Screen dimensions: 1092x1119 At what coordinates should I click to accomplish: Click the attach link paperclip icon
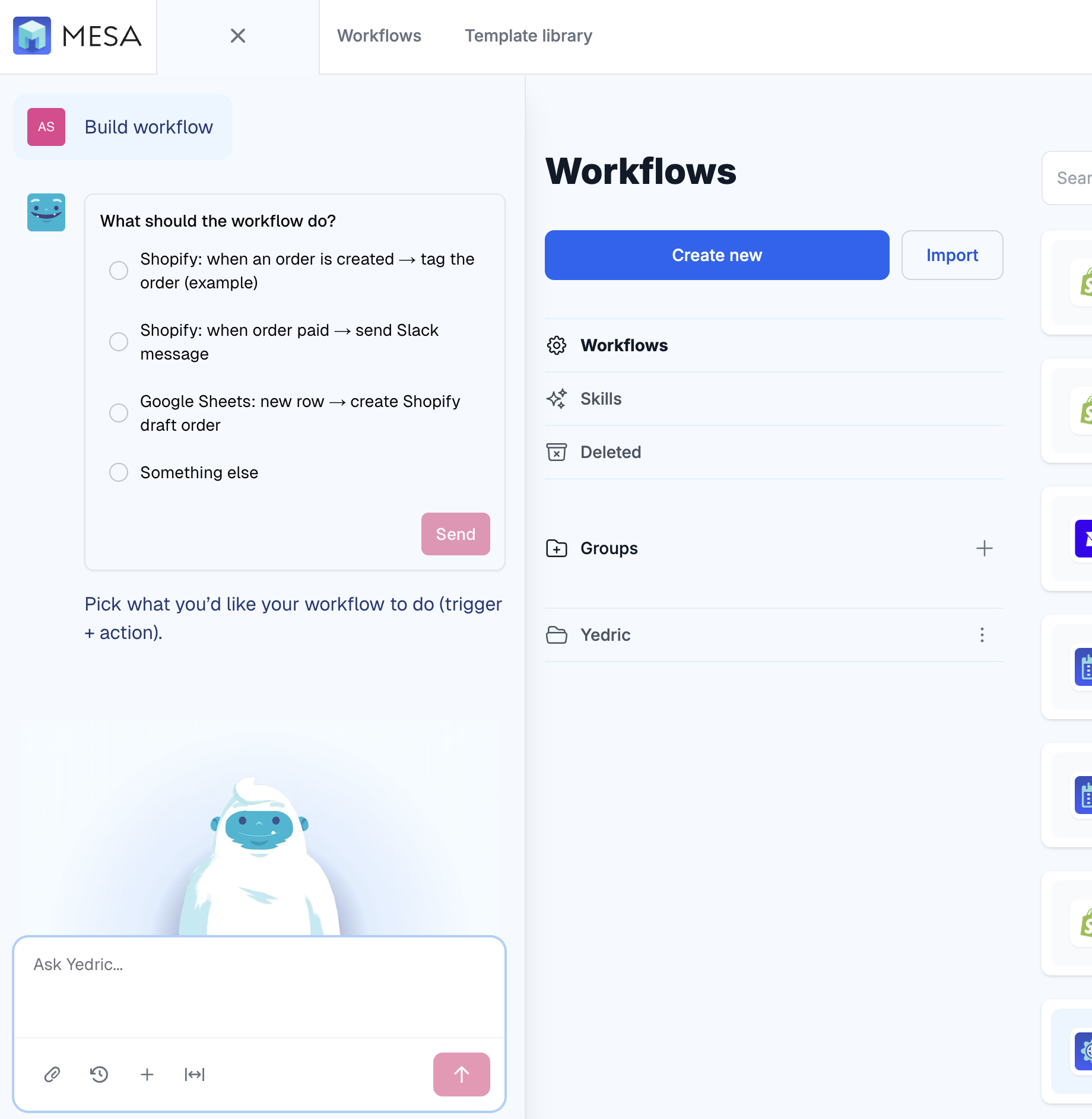[x=52, y=1075]
